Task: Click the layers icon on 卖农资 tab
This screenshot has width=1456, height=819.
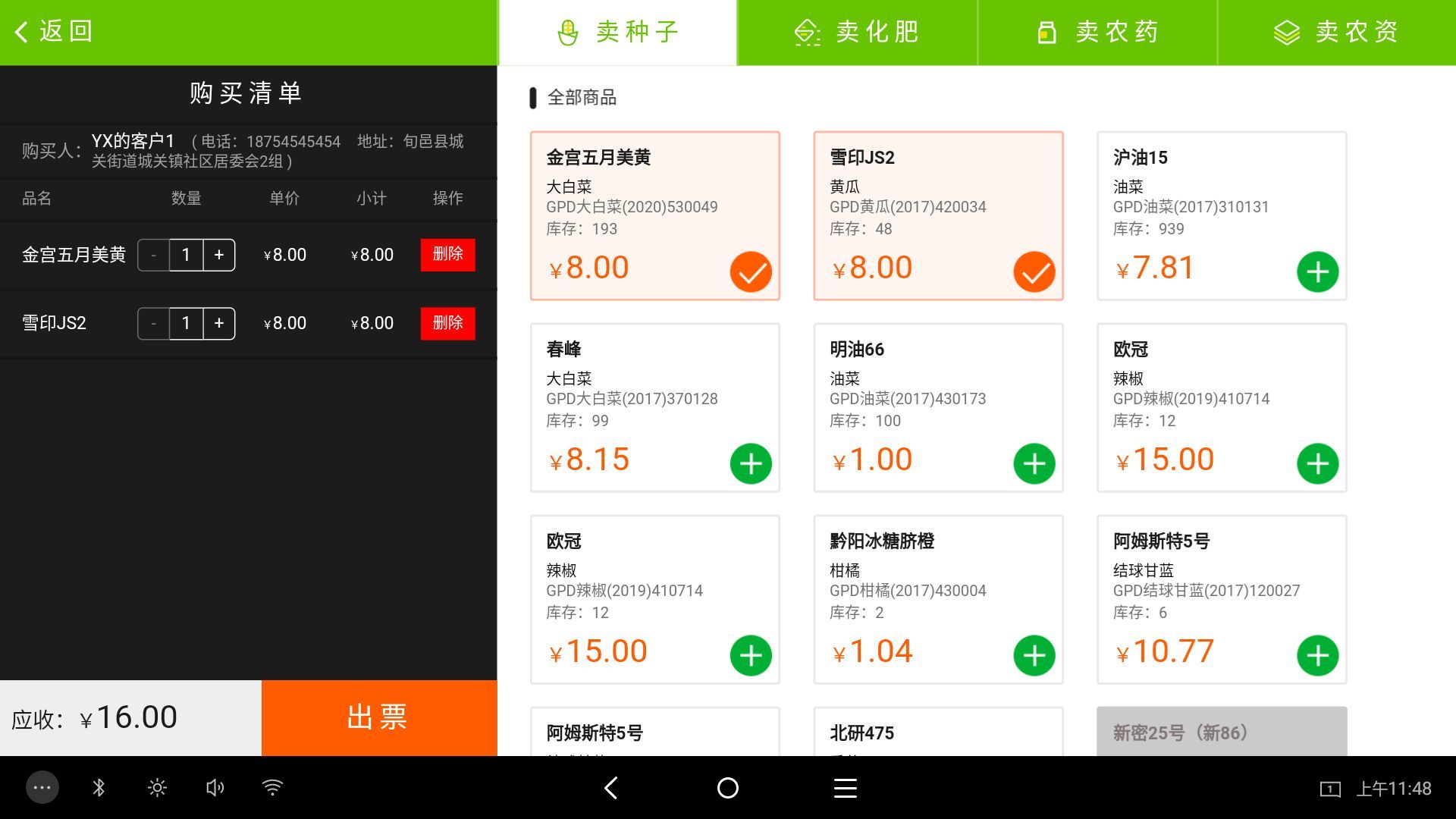Action: pos(1287,33)
